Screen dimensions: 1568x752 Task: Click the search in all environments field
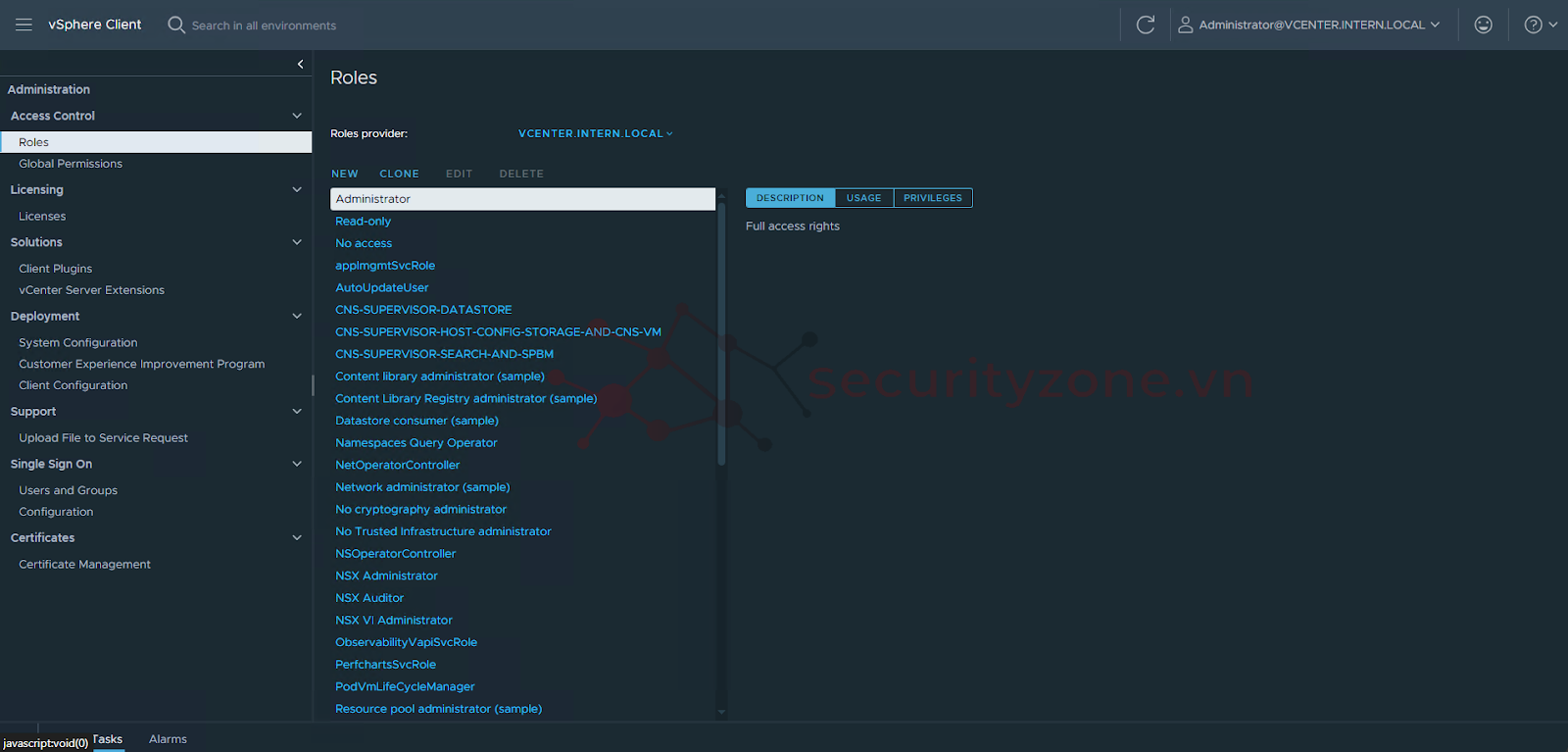pyautogui.click(x=265, y=25)
